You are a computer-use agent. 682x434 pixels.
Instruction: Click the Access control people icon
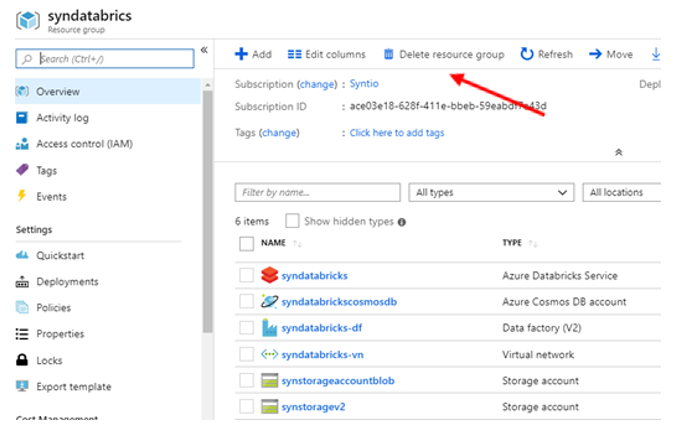coord(22,144)
